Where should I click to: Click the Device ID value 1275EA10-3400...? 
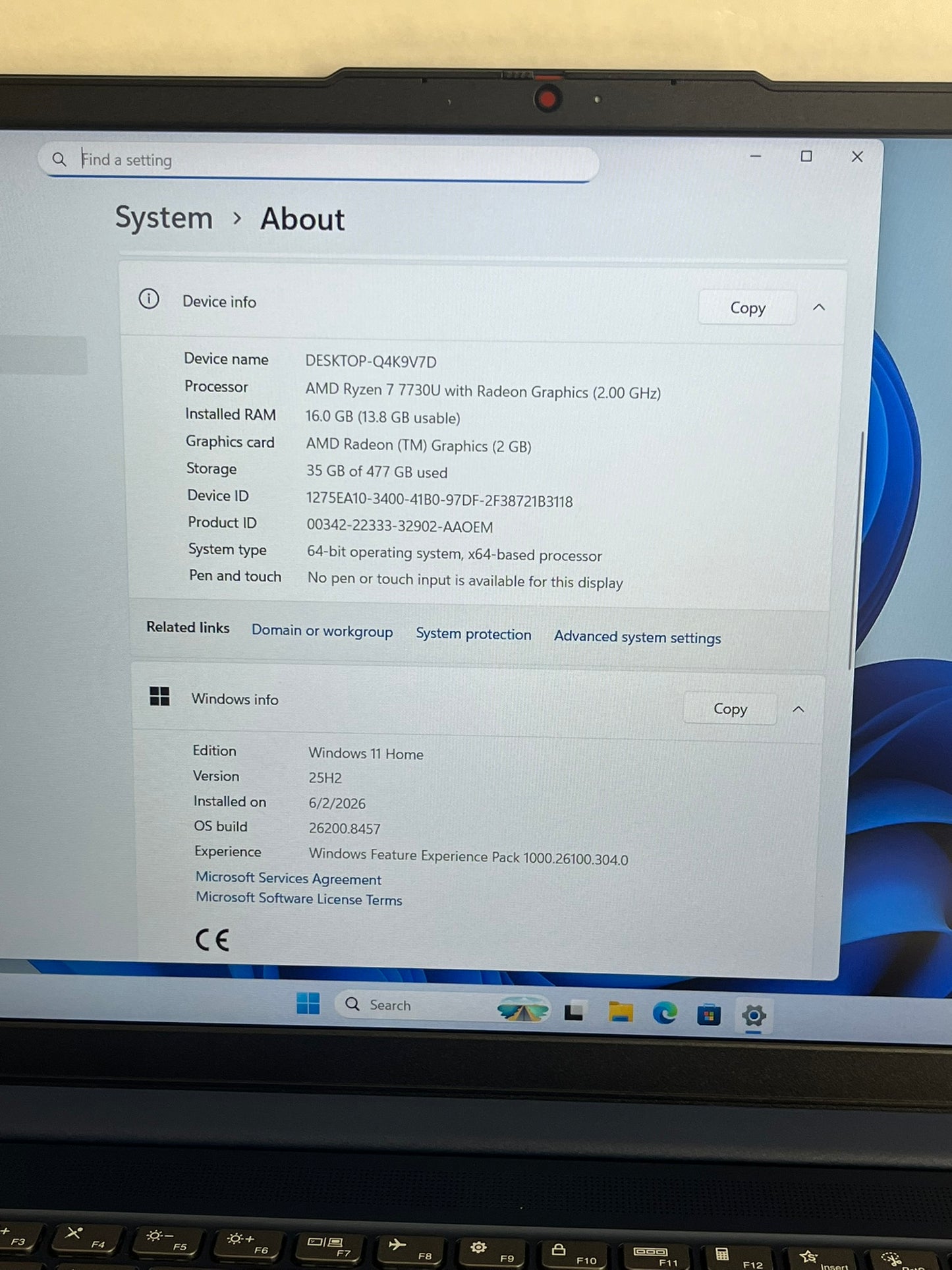439,500
